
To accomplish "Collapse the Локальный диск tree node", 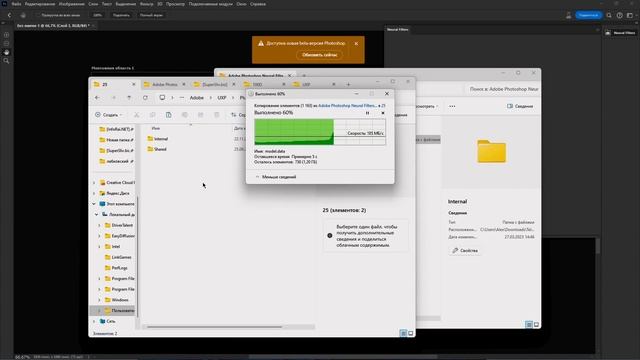I will pos(97,214).
